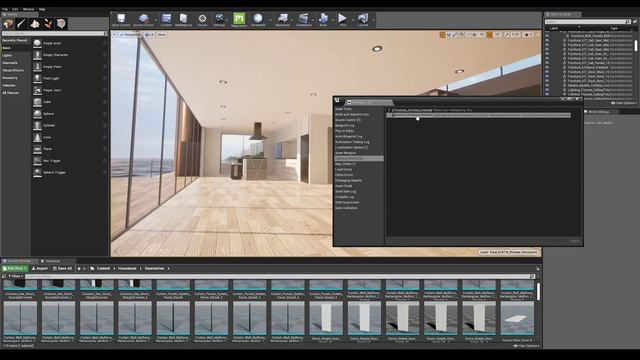Select Load Errors in Message Log list
Viewport: 640px width, 360px height.
coord(343,169)
